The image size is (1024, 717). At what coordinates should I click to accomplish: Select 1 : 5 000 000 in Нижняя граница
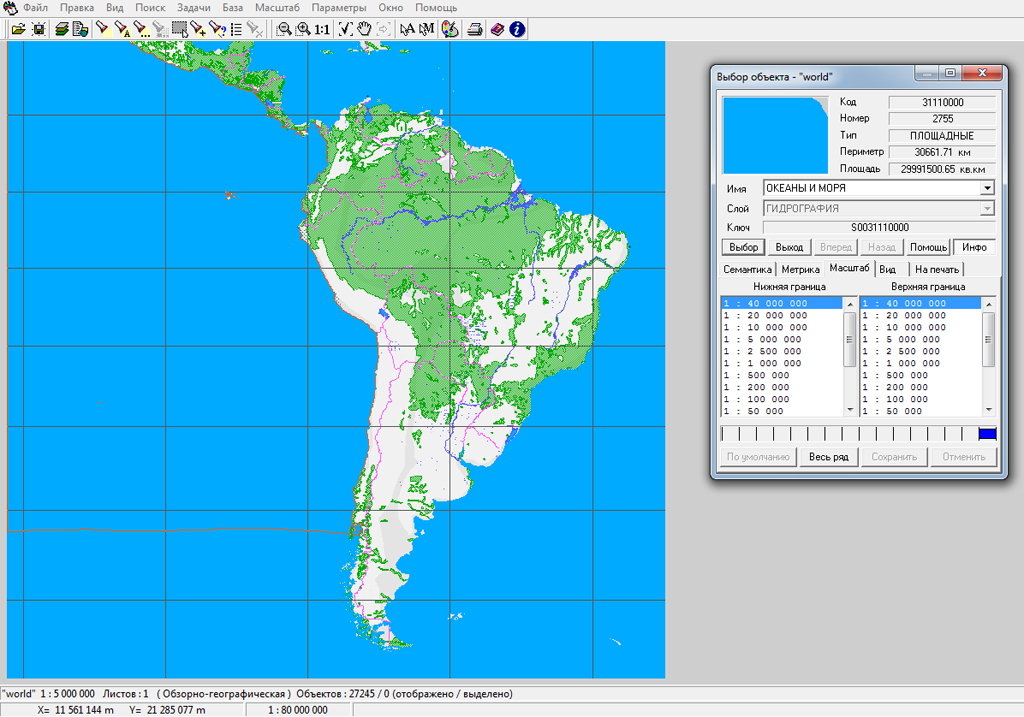(782, 340)
